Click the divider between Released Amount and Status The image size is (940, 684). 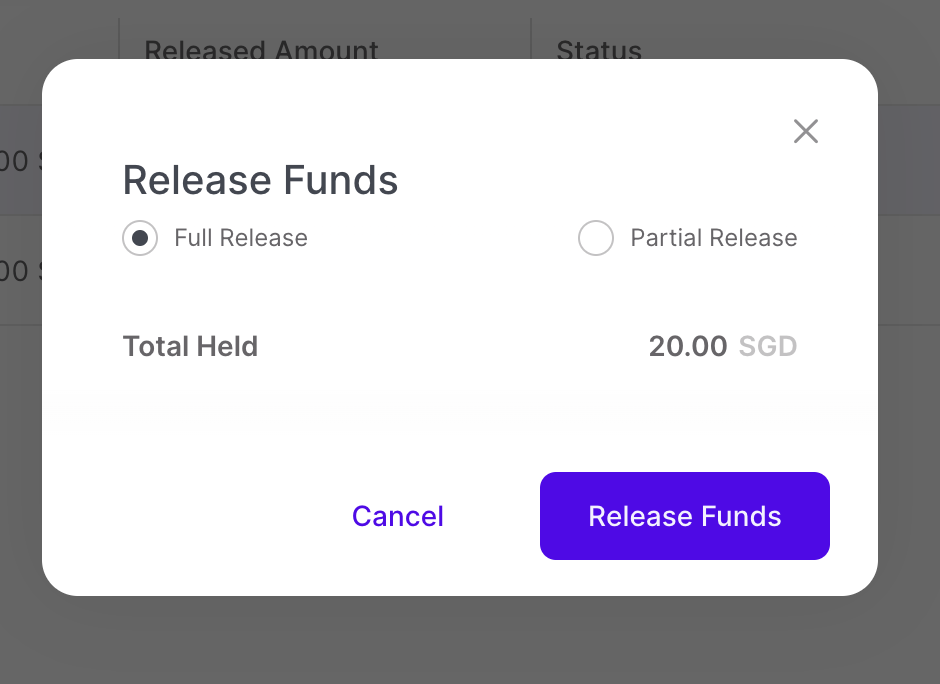(x=531, y=40)
